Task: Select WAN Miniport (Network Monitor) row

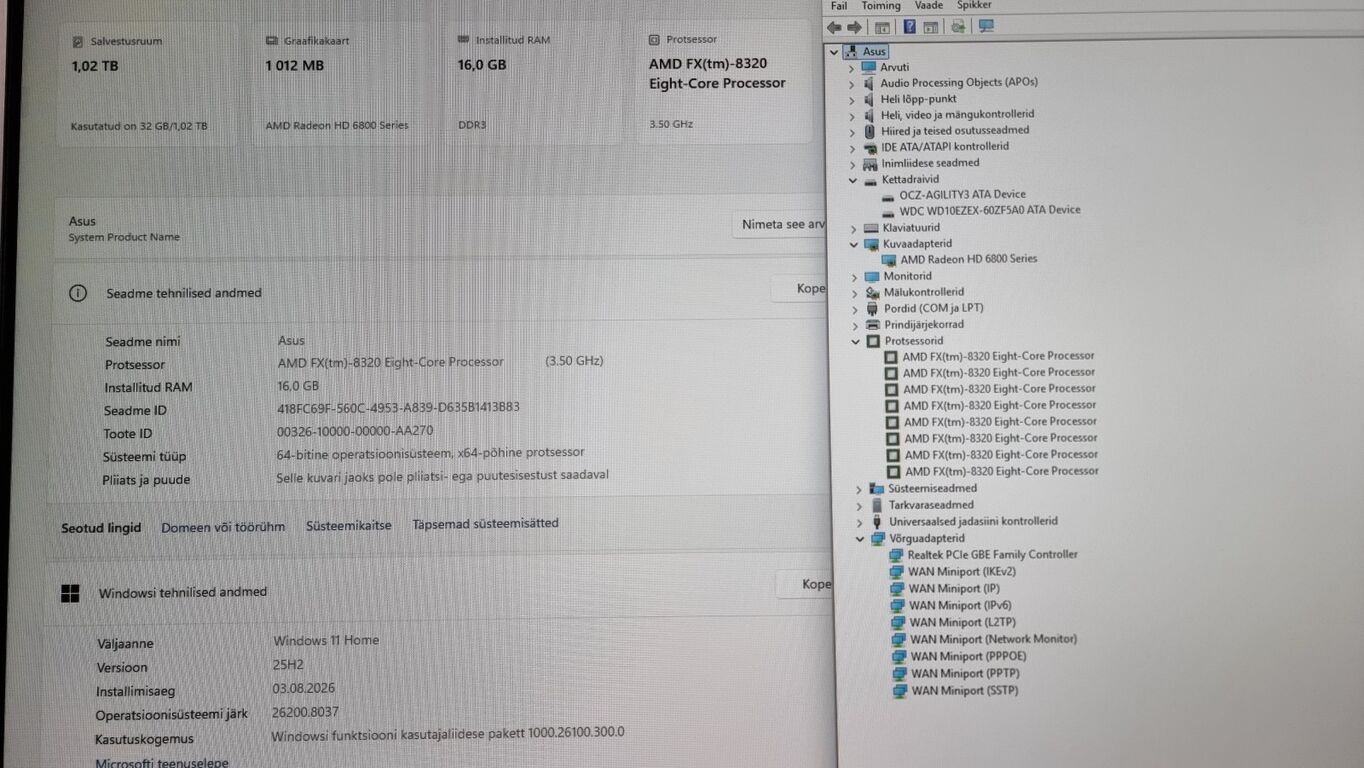Action: pyautogui.click(x=993, y=640)
